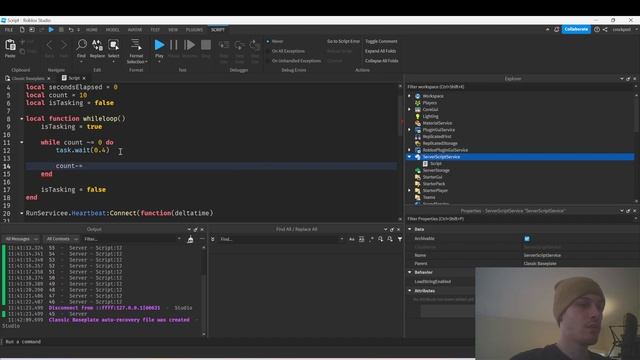Viewport: 640px width, 360px height.
Task: Click the Paste clipboard icon
Action: click(10, 46)
